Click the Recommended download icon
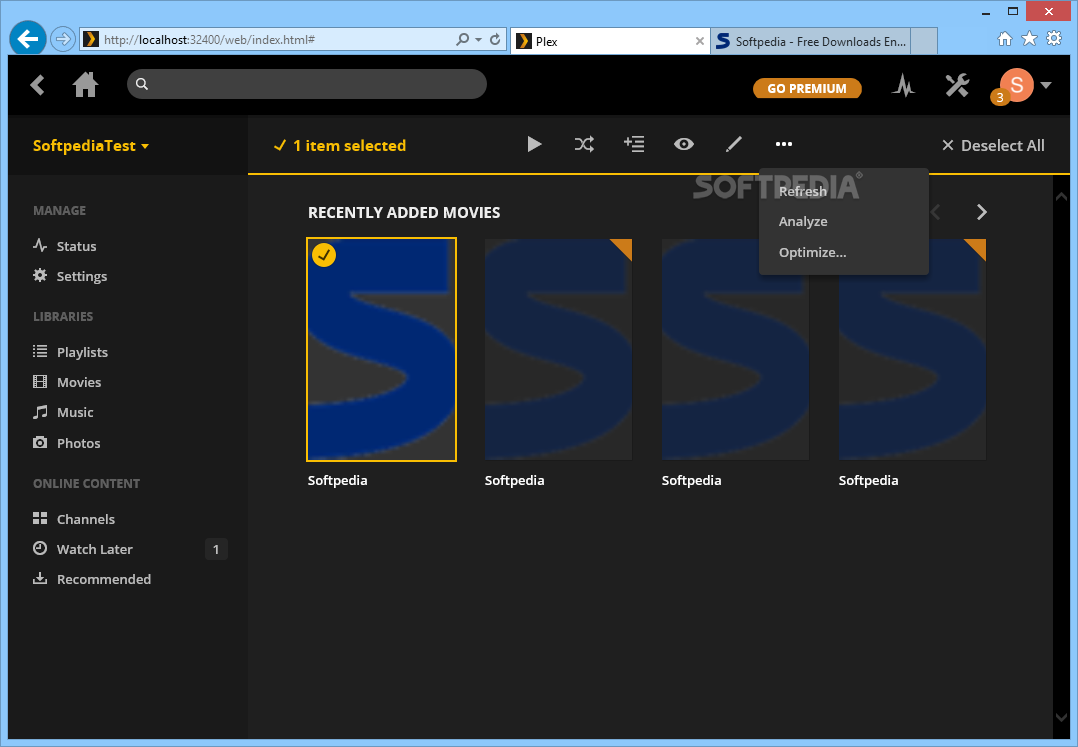 pos(40,578)
